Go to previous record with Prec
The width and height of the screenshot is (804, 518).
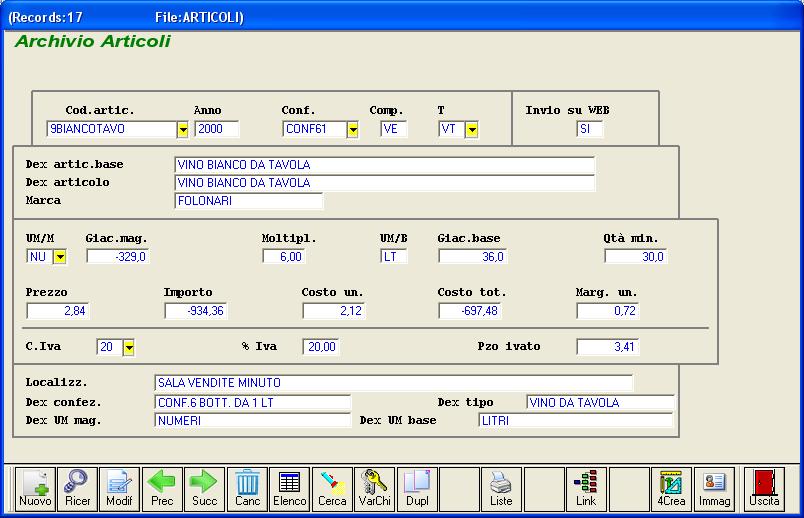click(x=162, y=489)
